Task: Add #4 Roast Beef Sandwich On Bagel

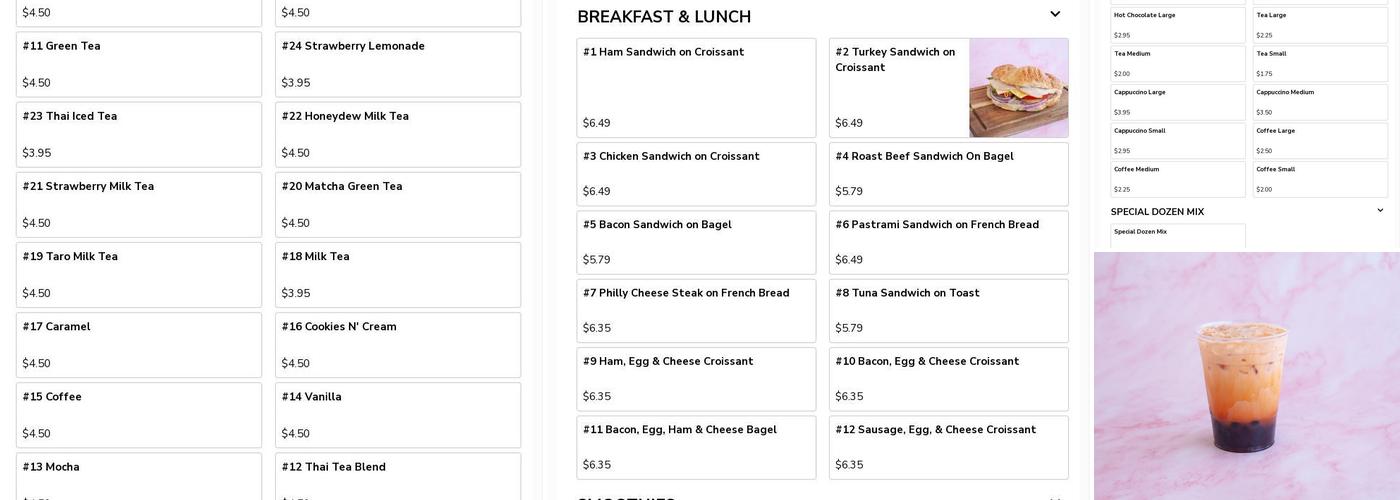Action: click(x=948, y=174)
